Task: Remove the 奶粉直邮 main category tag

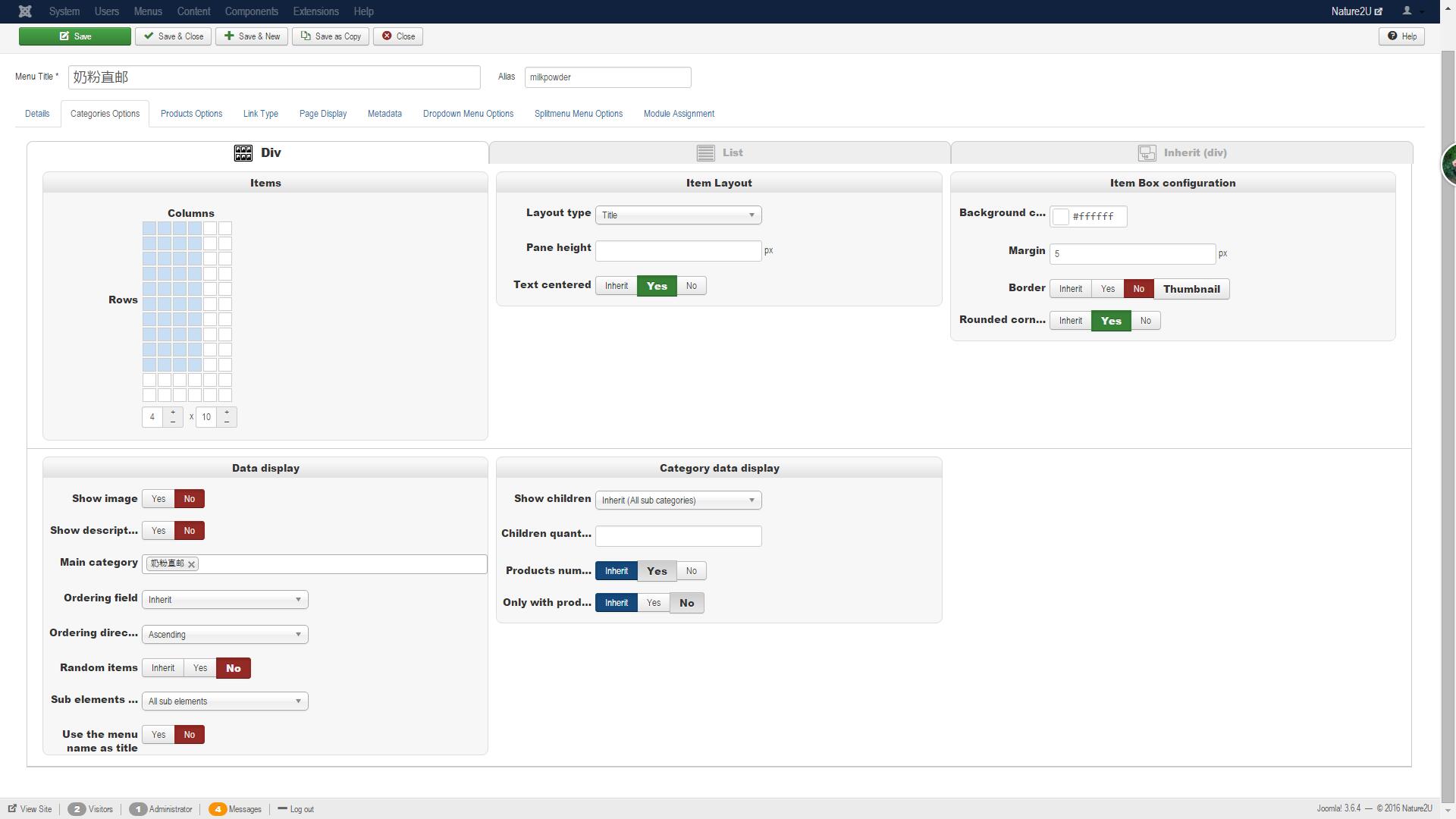Action: click(192, 564)
